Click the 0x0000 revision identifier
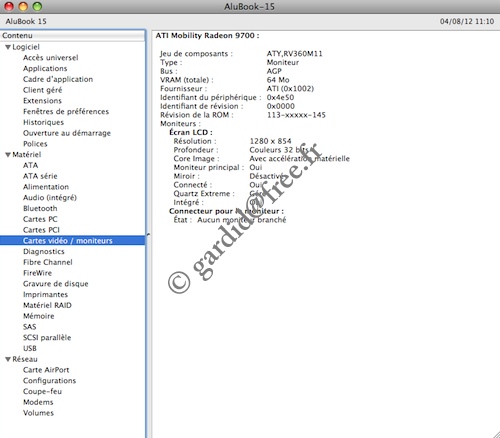The height and width of the screenshot is (438, 500). coord(280,106)
